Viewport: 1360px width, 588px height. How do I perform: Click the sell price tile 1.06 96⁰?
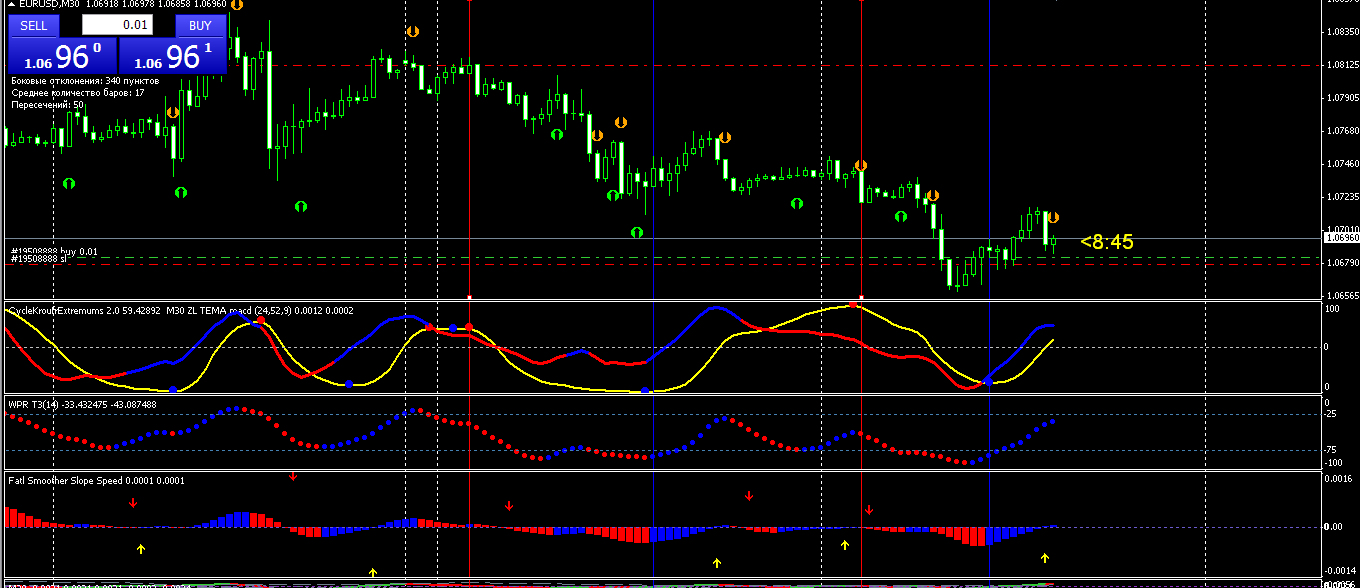tap(62, 56)
